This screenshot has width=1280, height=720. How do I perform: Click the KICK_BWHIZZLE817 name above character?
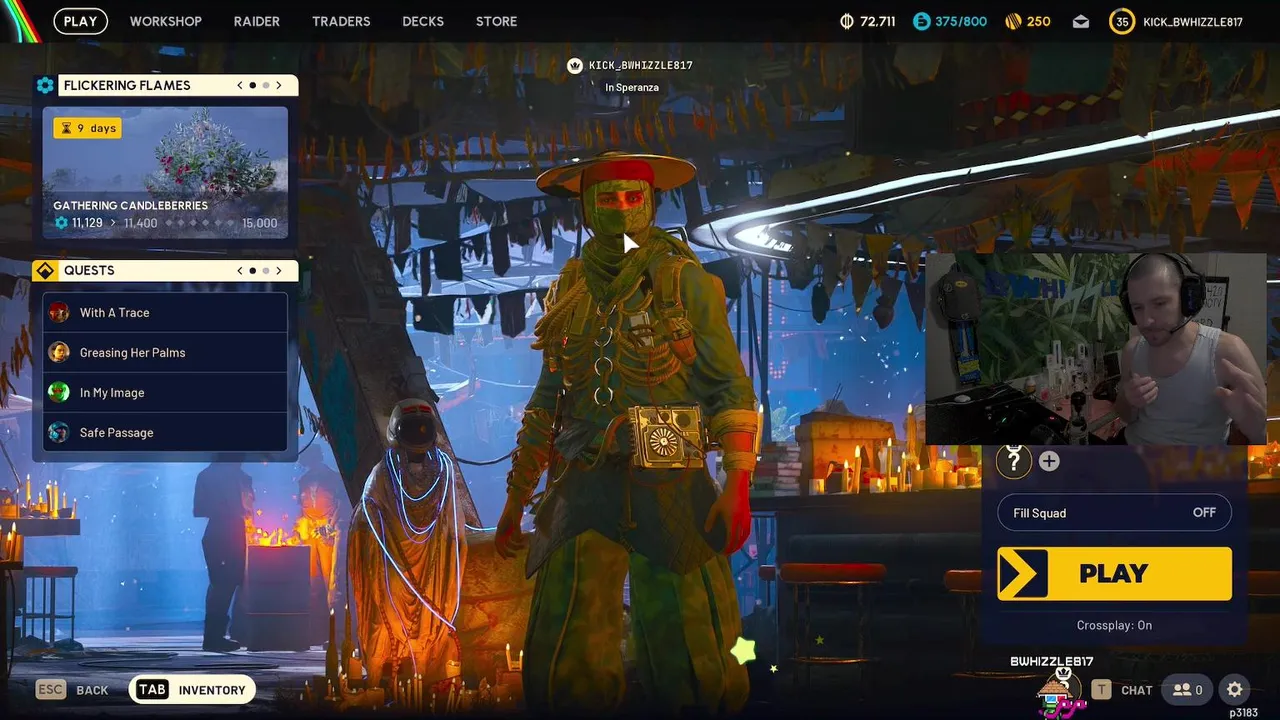[641, 65]
